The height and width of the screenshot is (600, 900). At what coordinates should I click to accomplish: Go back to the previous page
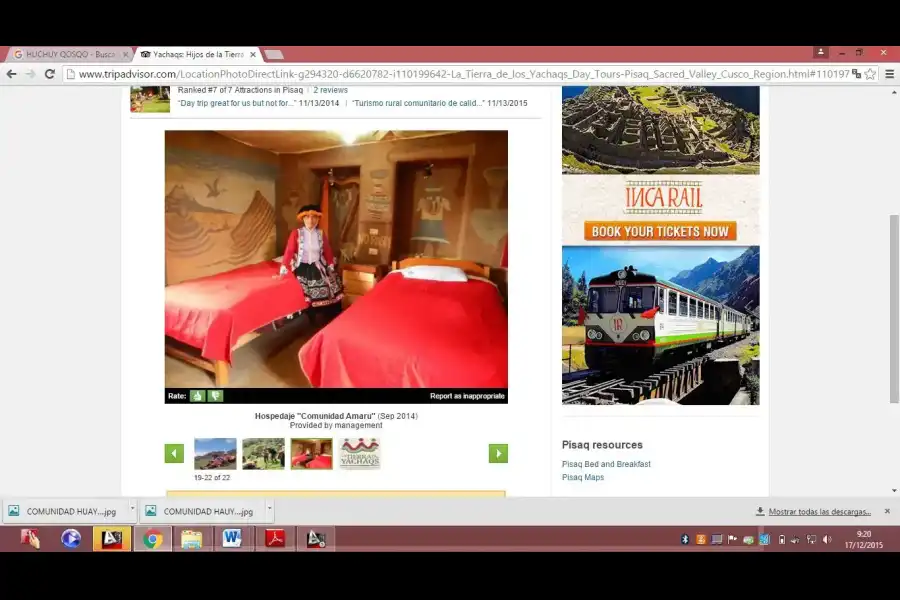pos(11,73)
